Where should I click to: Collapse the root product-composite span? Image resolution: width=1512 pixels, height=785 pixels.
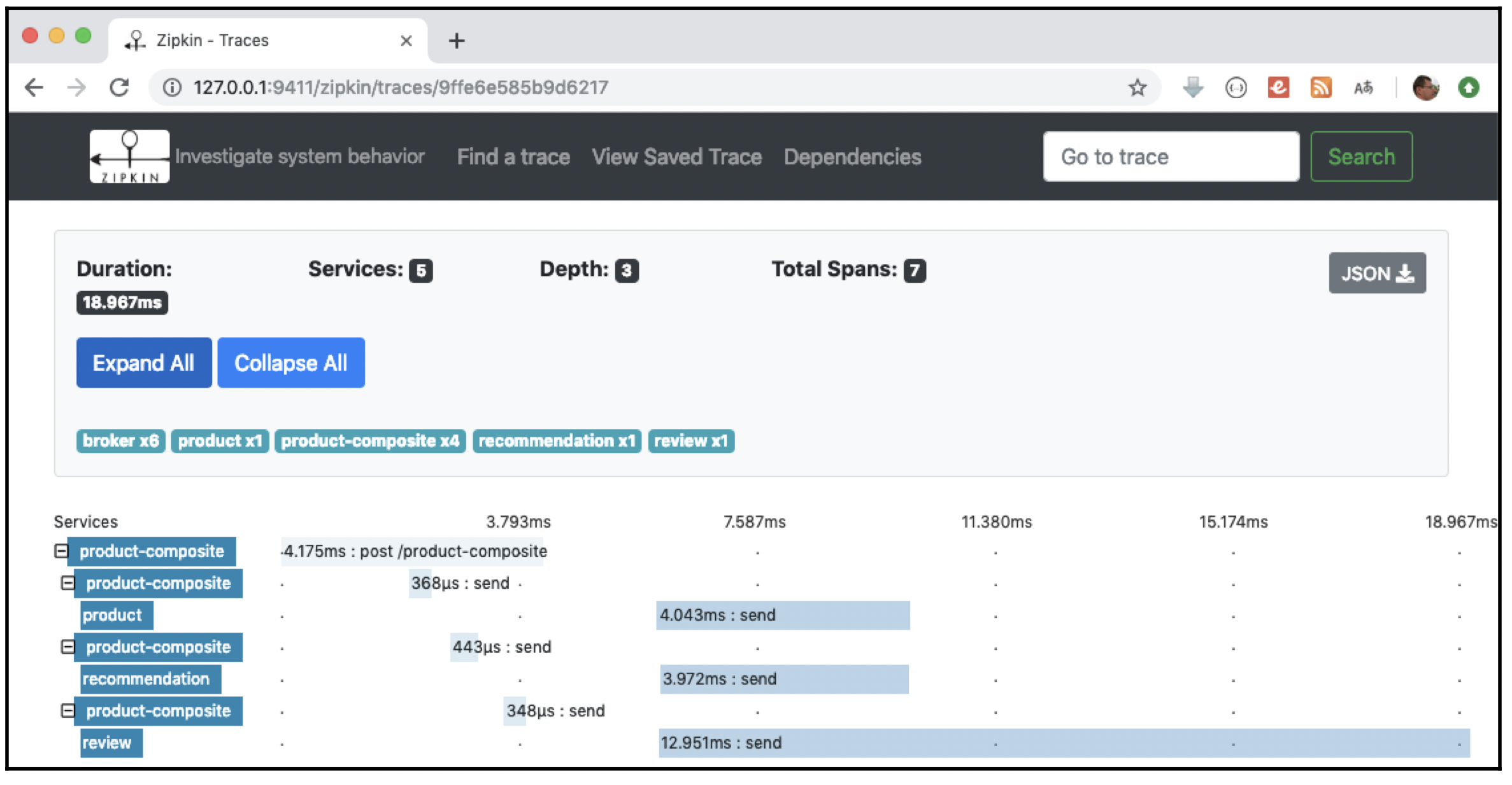coord(61,551)
